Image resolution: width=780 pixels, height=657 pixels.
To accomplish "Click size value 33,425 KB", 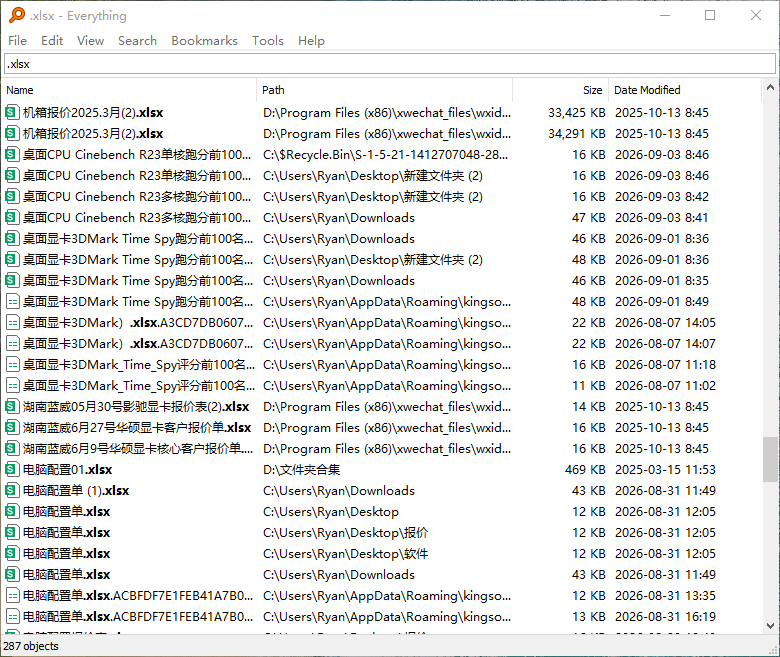I will pos(577,113).
